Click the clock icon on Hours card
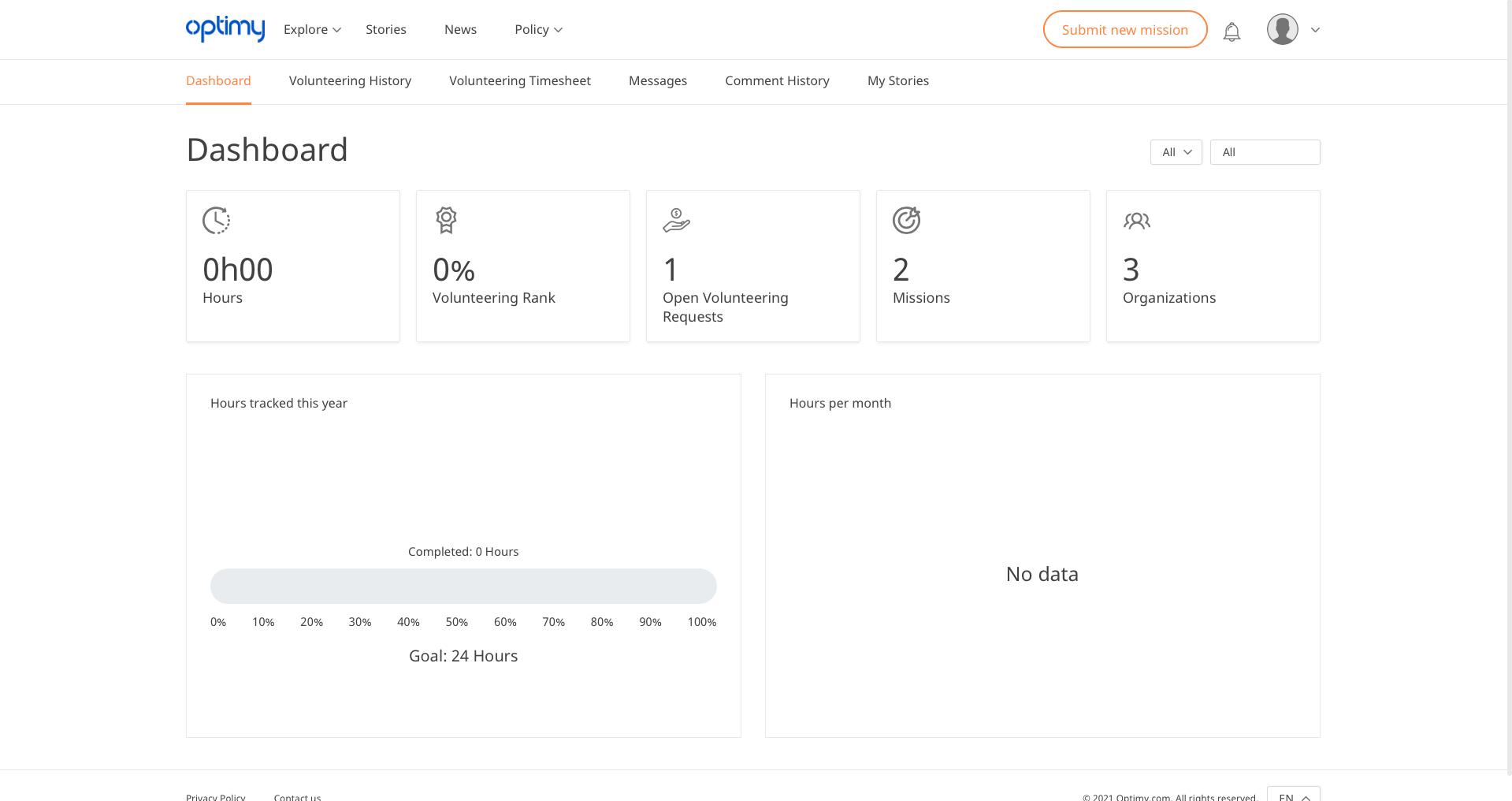1512x801 pixels. click(x=216, y=220)
